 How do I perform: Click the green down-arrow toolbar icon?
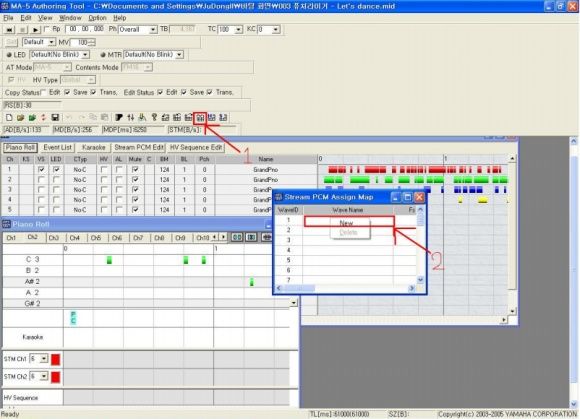pyautogui.click(x=142, y=118)
